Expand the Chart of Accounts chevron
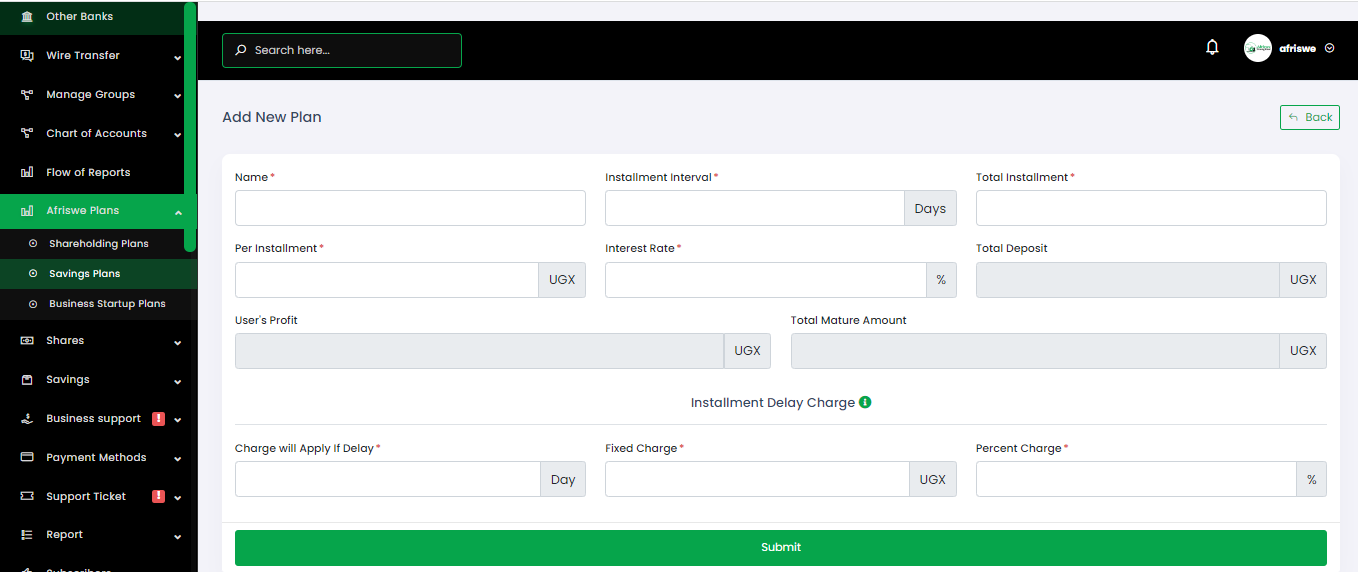 (177, 135)
